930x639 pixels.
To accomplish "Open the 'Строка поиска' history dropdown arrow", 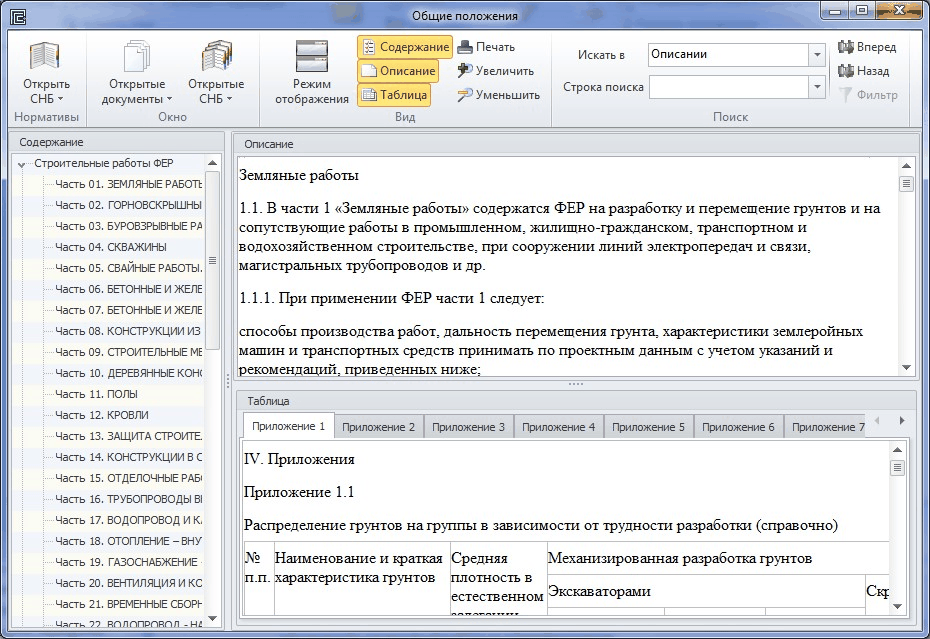I will [817, 87].
